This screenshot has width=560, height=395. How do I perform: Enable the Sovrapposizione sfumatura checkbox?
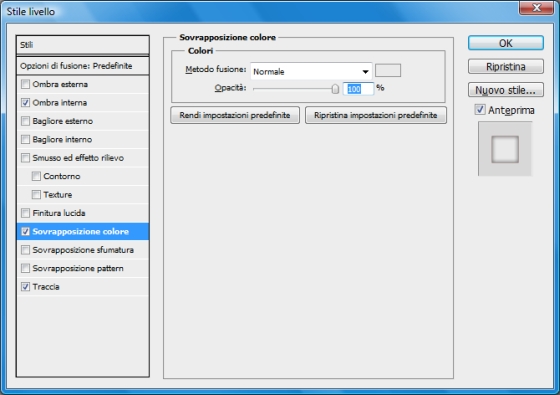point(25,250)
